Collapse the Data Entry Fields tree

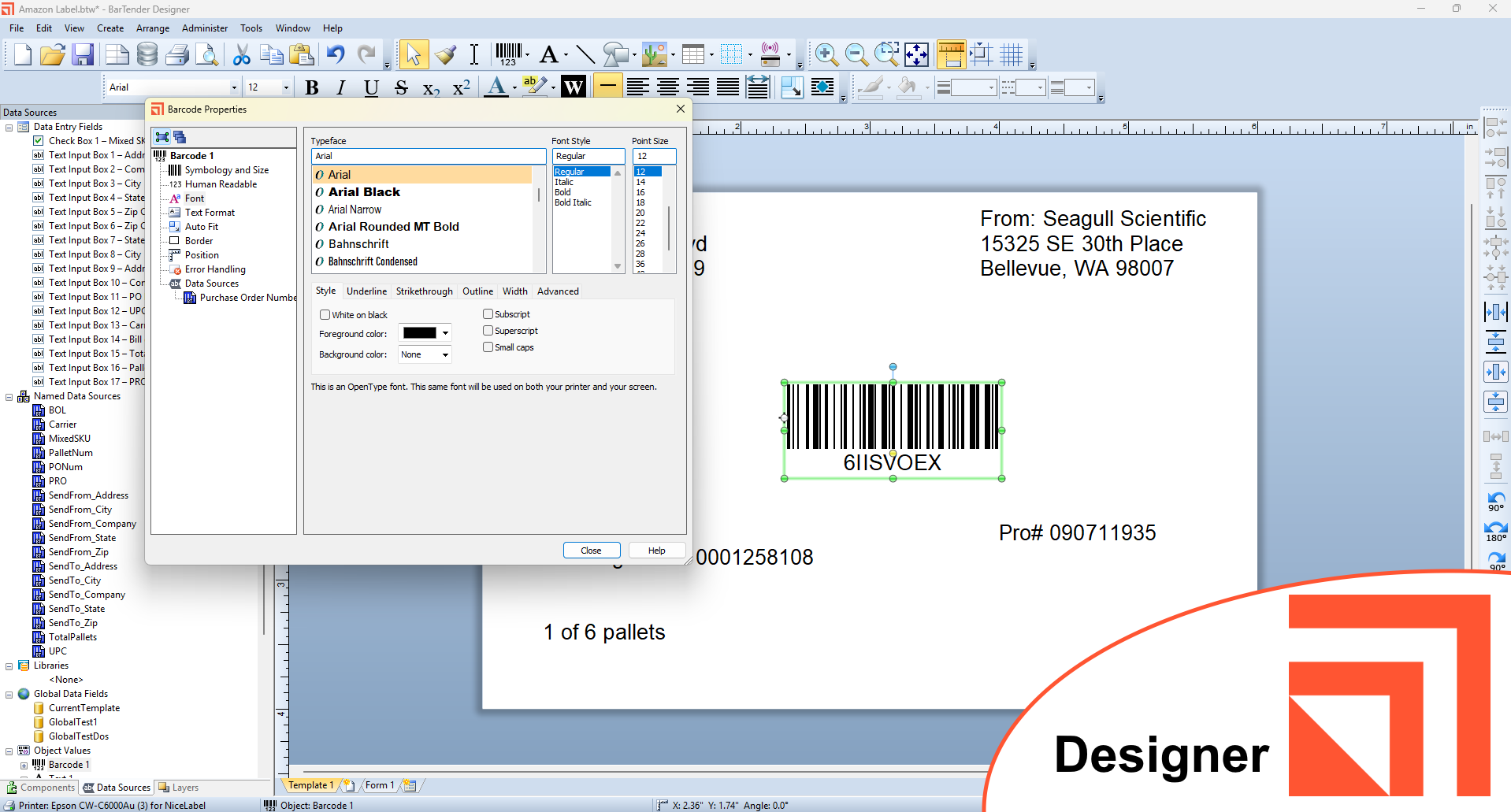point(9,127)
